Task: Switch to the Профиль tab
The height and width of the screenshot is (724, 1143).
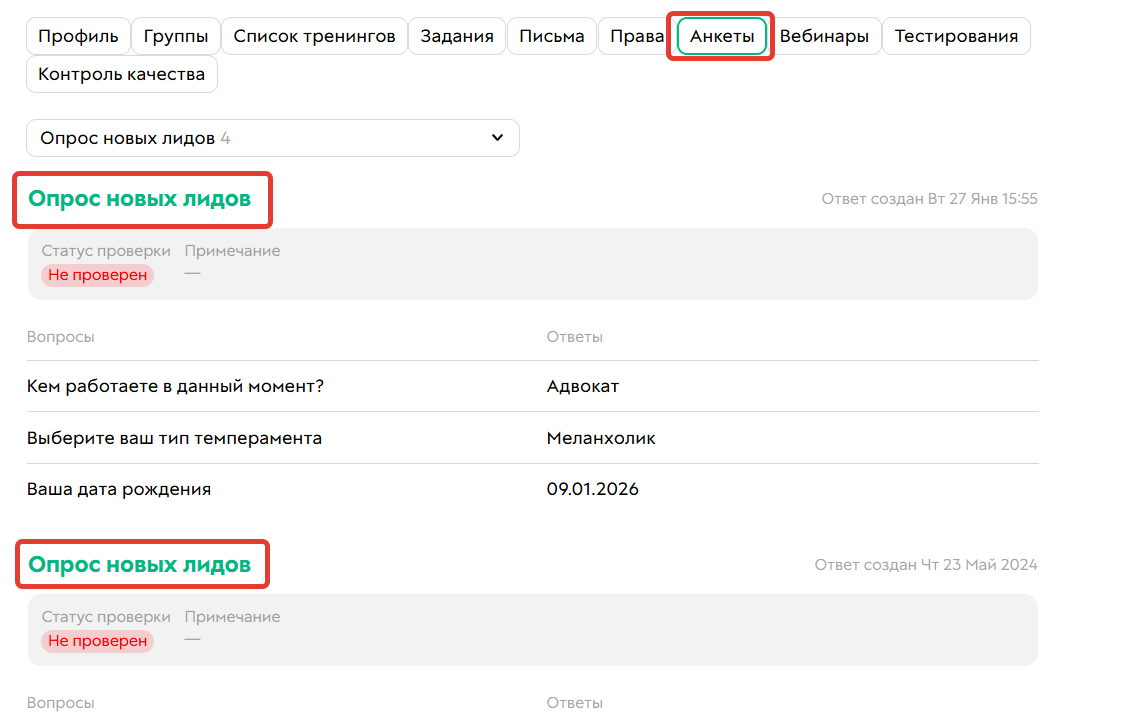Action: 79,35
